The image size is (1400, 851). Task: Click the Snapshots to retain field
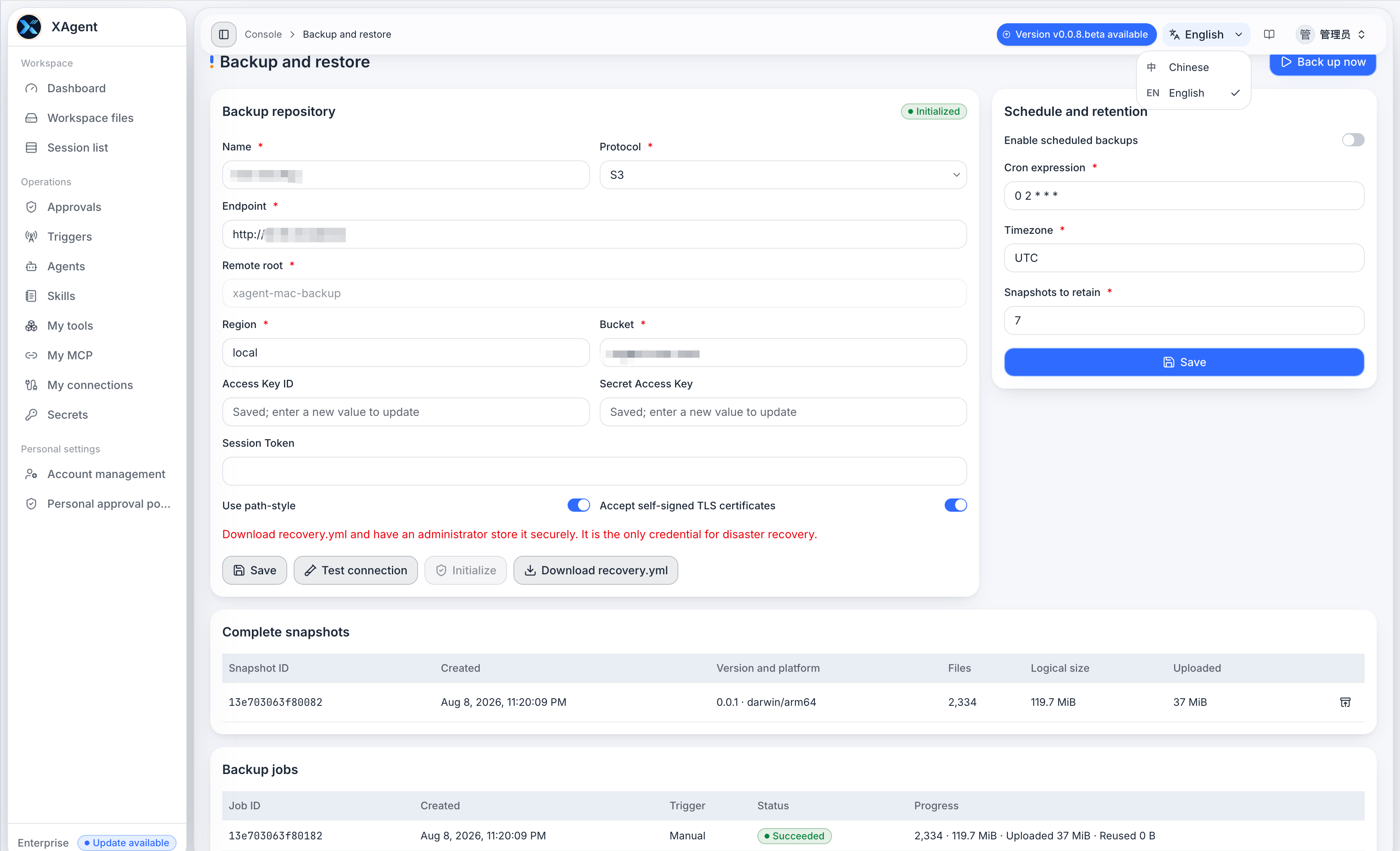[x=1183, y=320]
